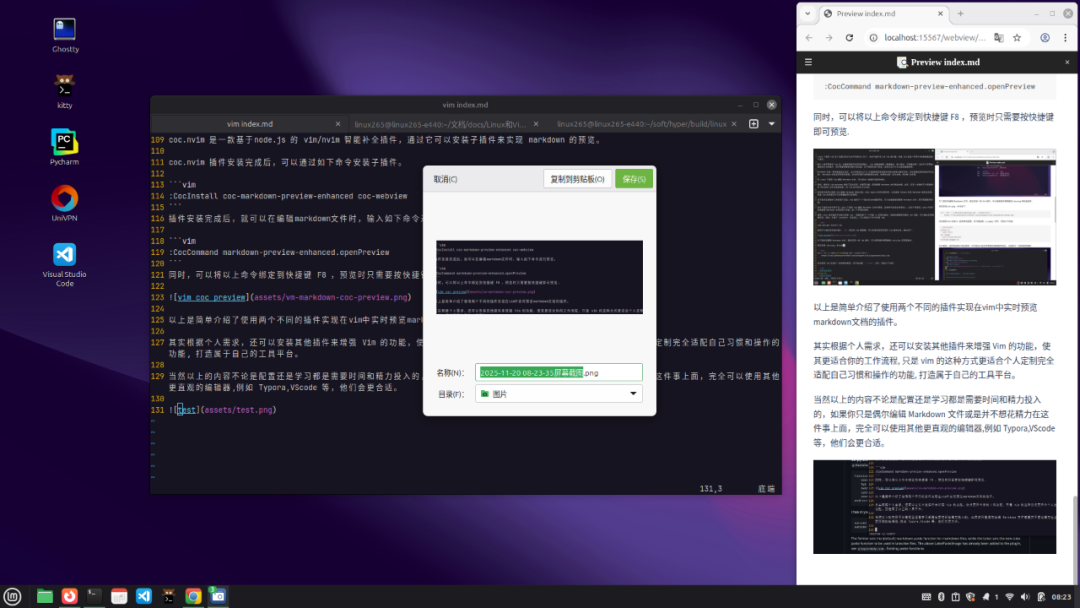
Task: Open the Bluetooth tray icon
Action: (x=942, y=597)
